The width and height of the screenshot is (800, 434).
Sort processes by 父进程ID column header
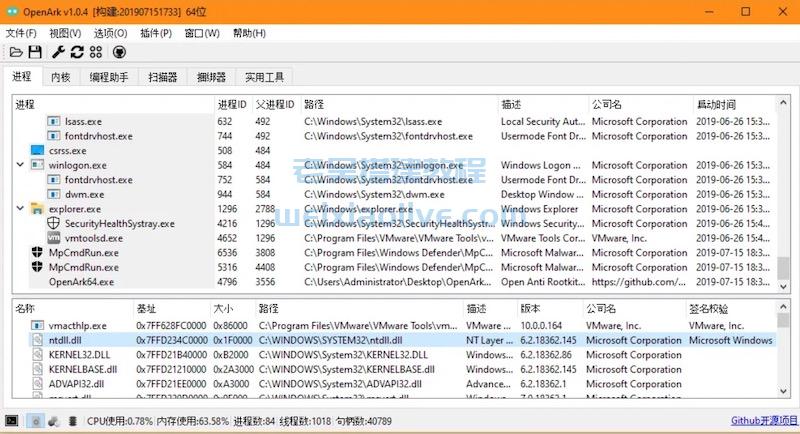(x=276, y=105)
